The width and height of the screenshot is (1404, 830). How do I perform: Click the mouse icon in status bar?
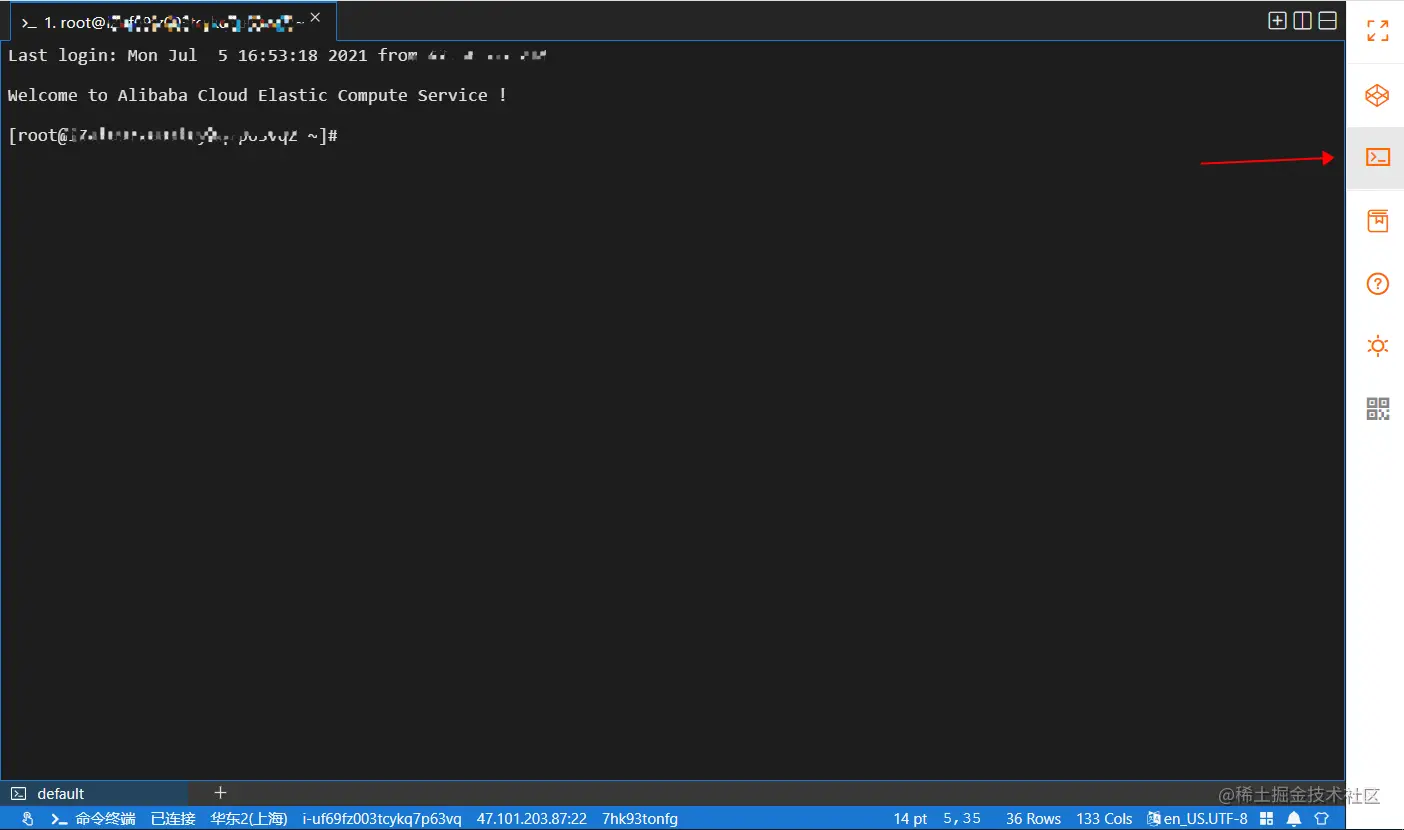(28, 819)
